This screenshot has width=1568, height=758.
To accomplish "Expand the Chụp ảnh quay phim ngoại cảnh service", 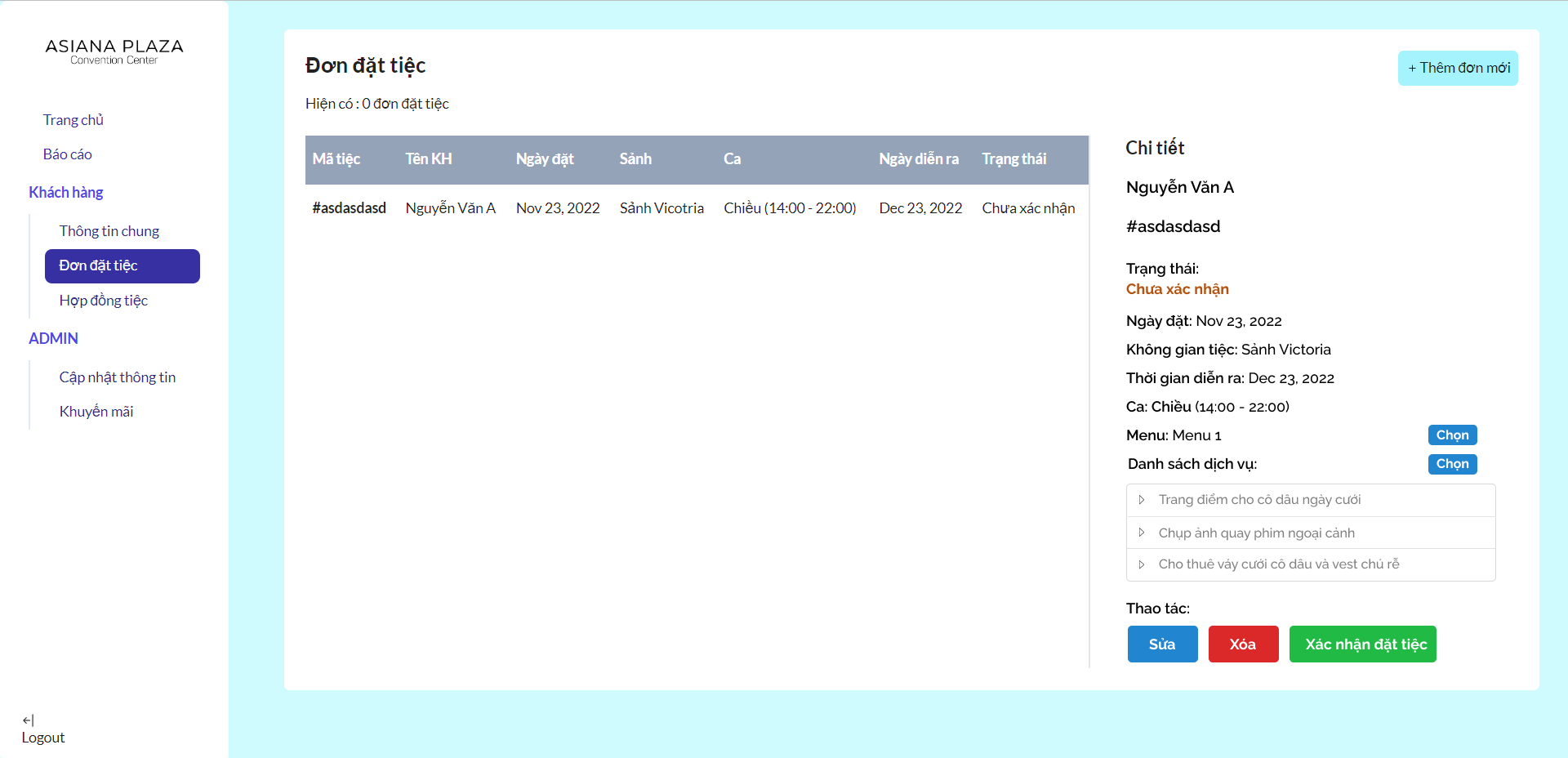I will point(1143,532).
